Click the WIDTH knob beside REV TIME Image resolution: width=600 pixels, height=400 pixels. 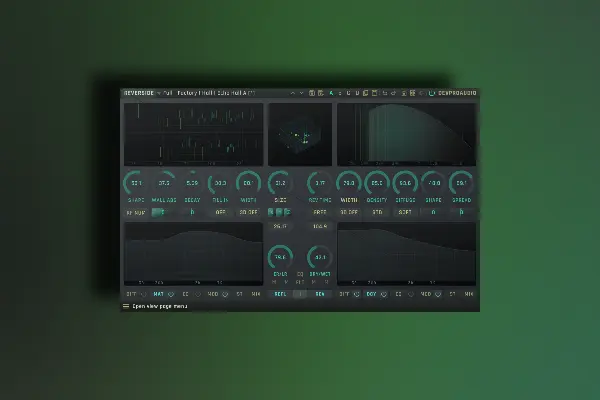(349, 183)
